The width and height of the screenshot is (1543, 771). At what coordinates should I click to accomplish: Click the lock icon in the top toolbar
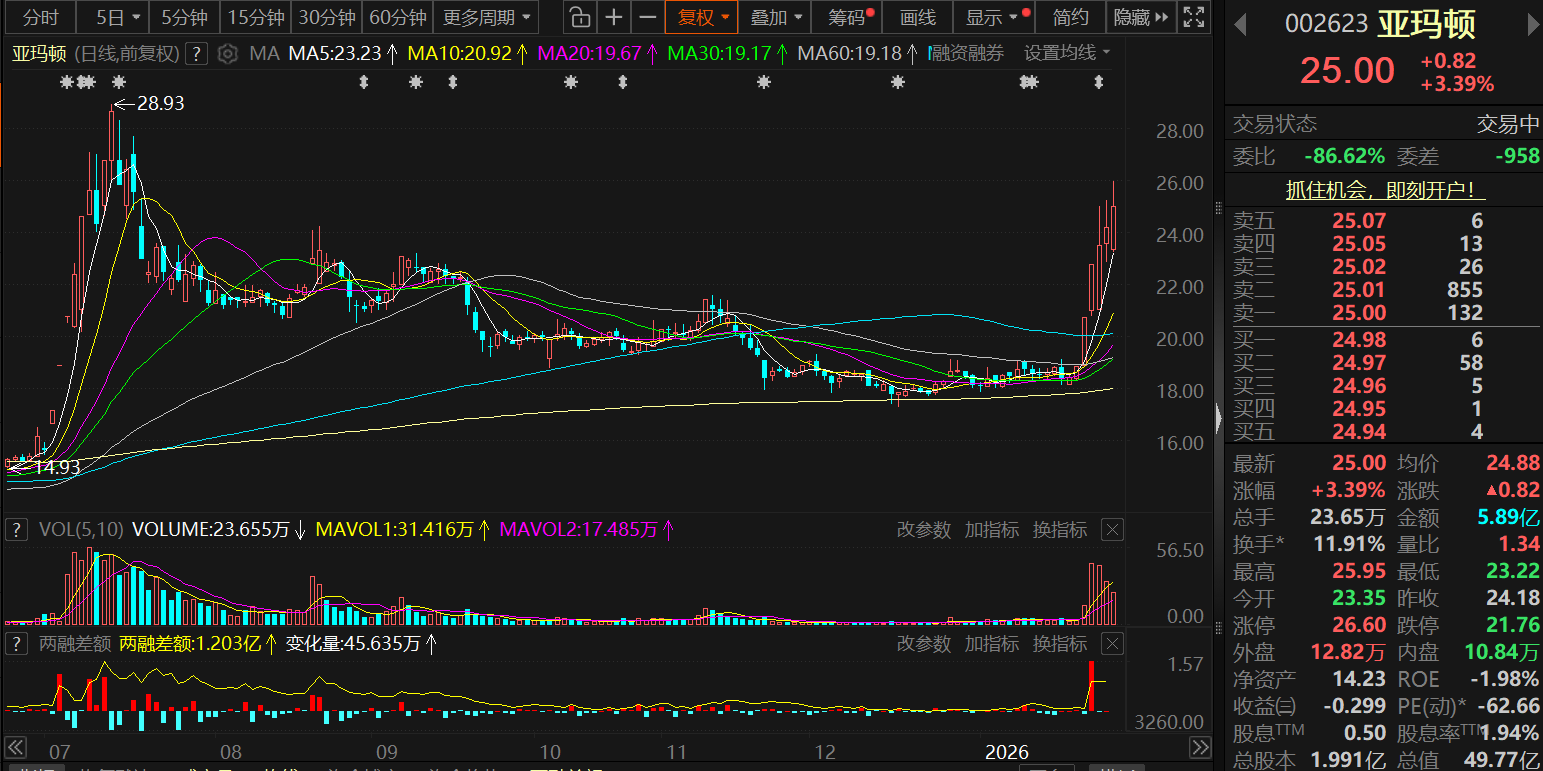(579, 17)
